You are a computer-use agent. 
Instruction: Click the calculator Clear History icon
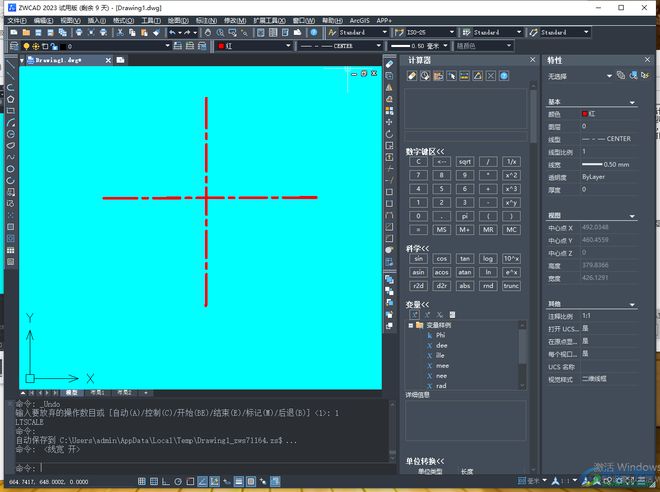pos(425,76)
